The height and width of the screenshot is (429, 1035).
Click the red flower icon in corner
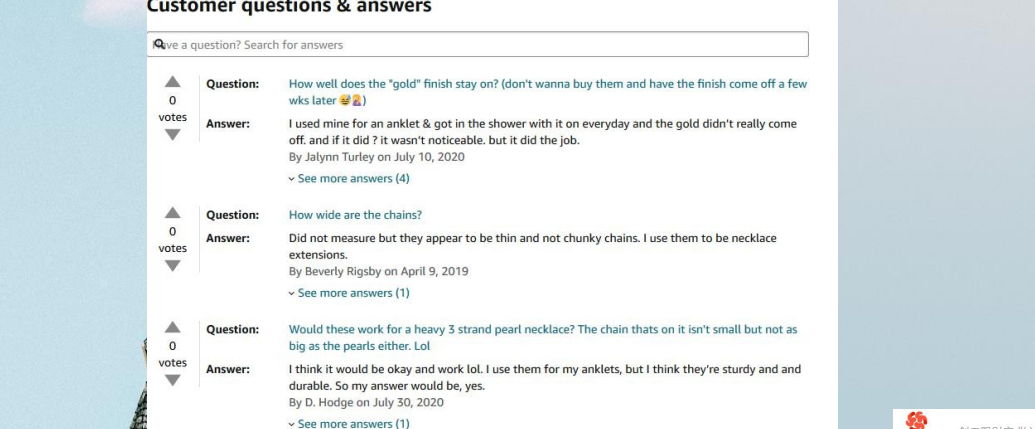tap(916, 420)
